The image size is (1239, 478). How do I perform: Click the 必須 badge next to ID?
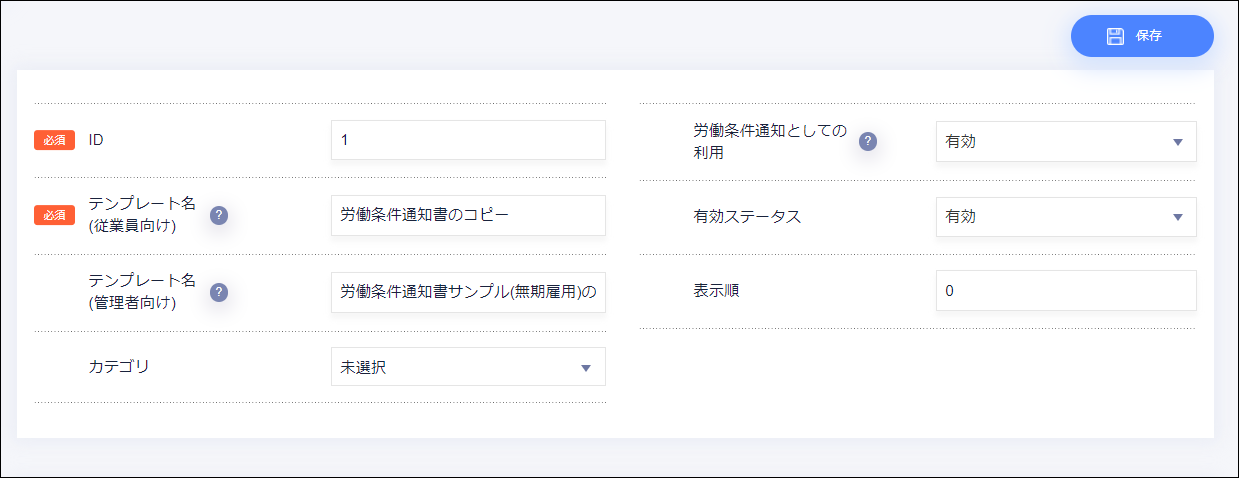(55, 140)
